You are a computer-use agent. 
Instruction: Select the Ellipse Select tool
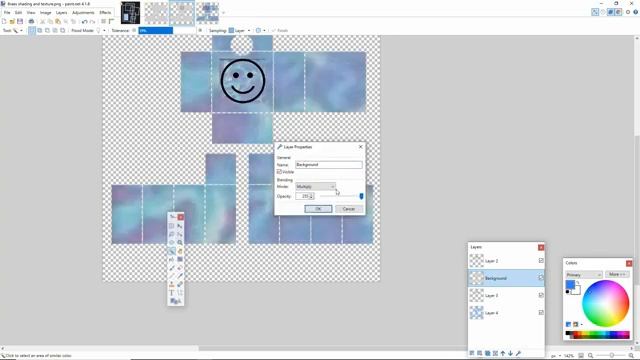172,242
